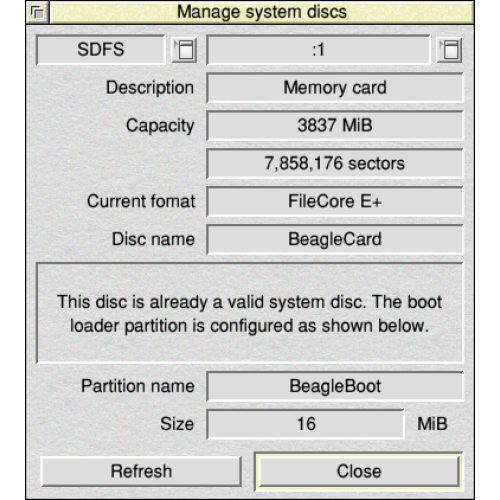Viewport: 500px width, 500px height.
Task: Open the drive number pop-up menu next to :1
Action: tap(449, 50)
